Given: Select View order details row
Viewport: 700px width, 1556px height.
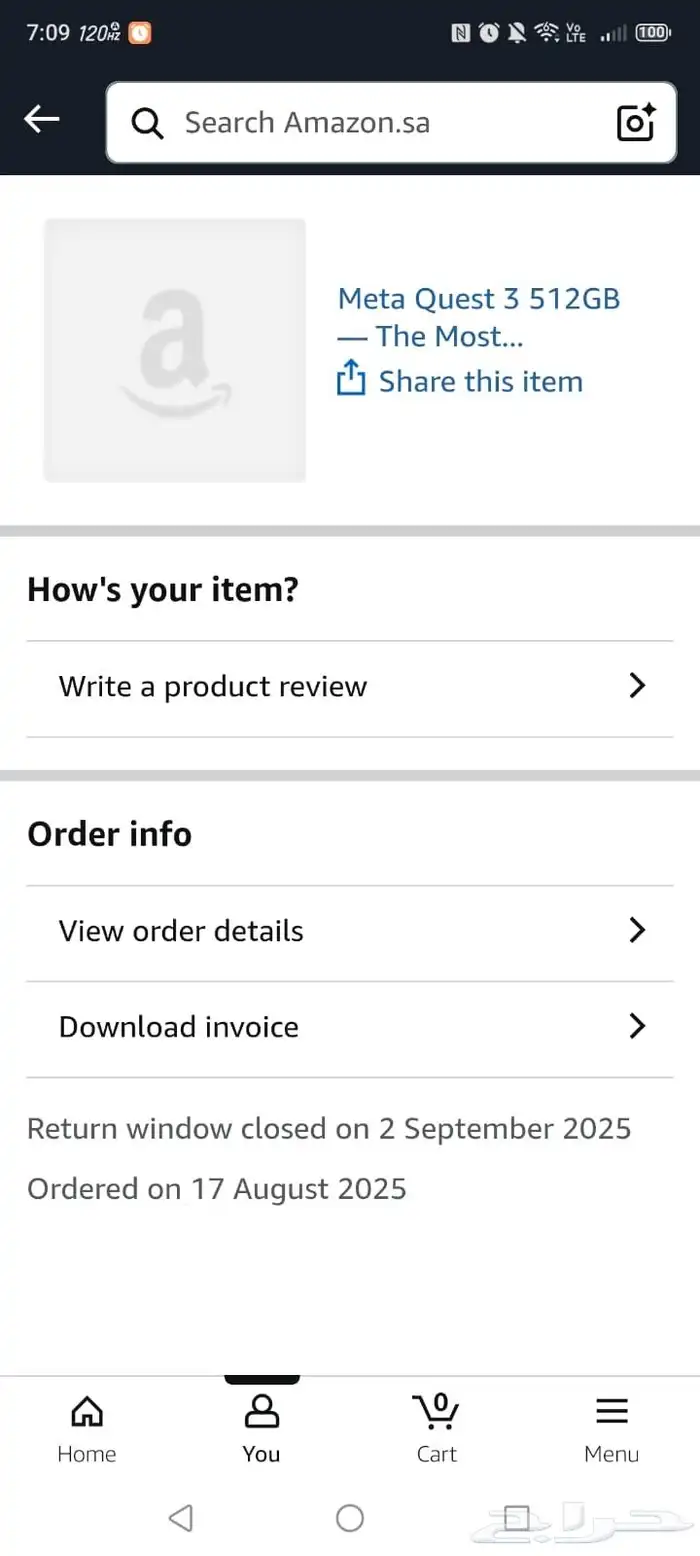Looking at the screenshot, I should (181, 931).
